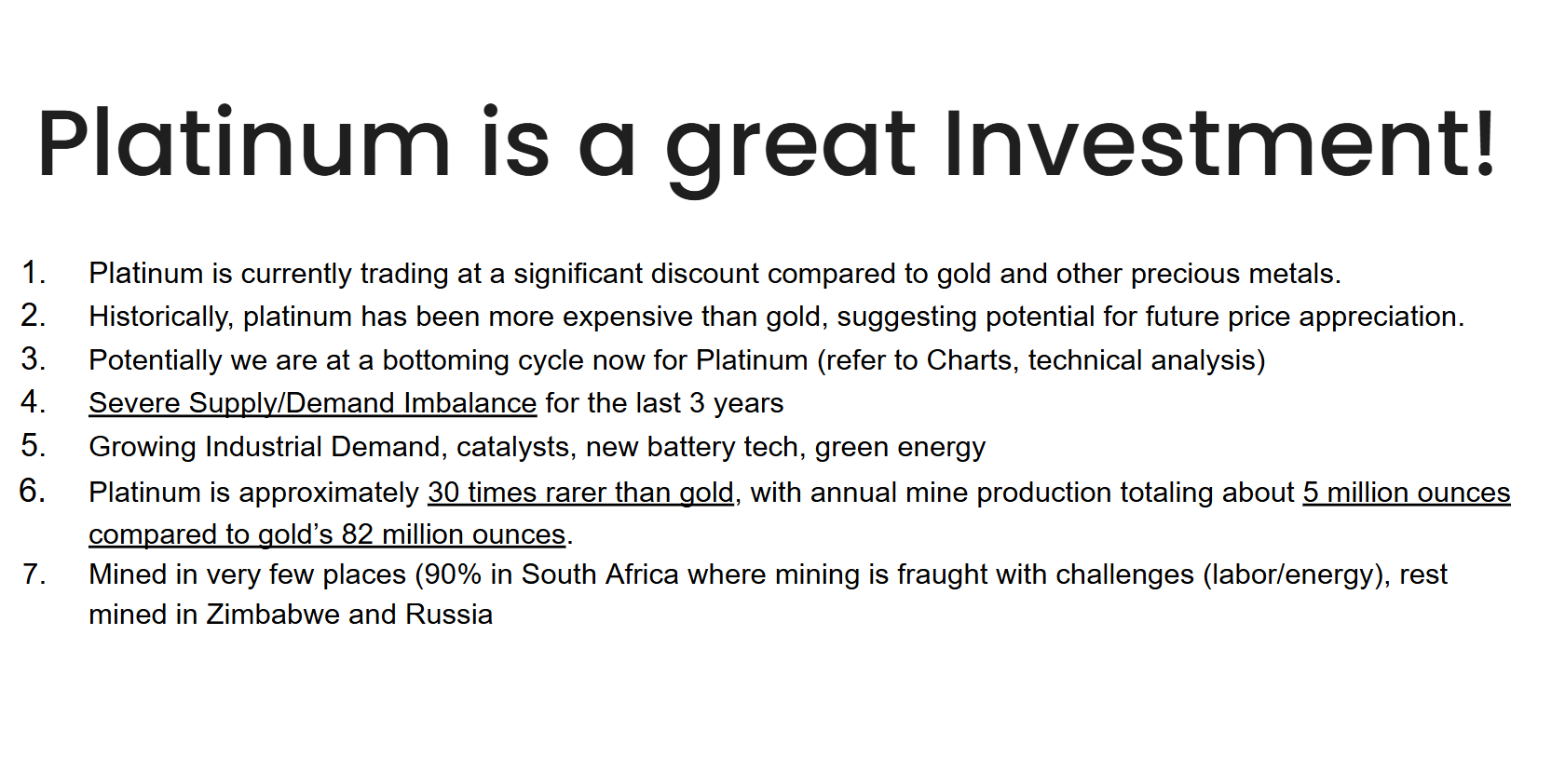Image resolution: width=1565 pixels, height=784 pixels.
Task: Select the bullet about historically more expensive than gold
Action: pyautogui.click(x=776, y=317)
